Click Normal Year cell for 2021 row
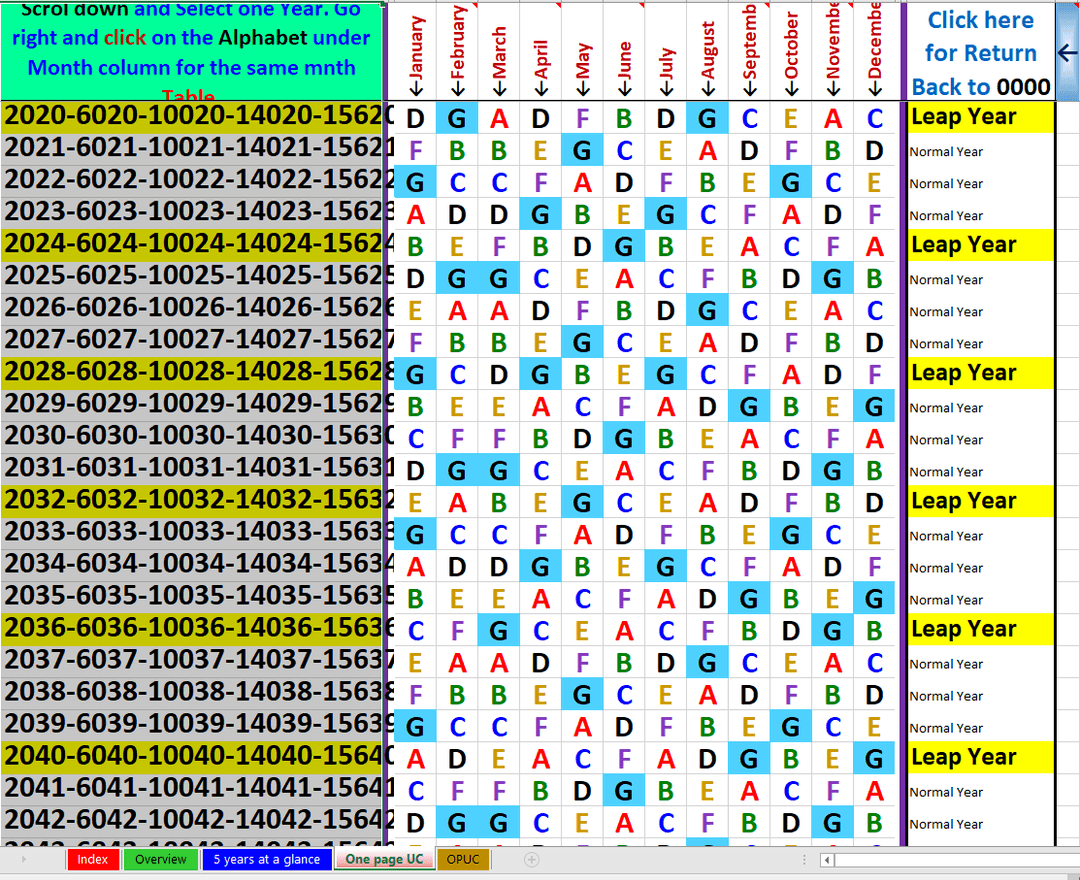Image resolution: width=1080 pixels, height=880 pixels. (x=980, y=151)
